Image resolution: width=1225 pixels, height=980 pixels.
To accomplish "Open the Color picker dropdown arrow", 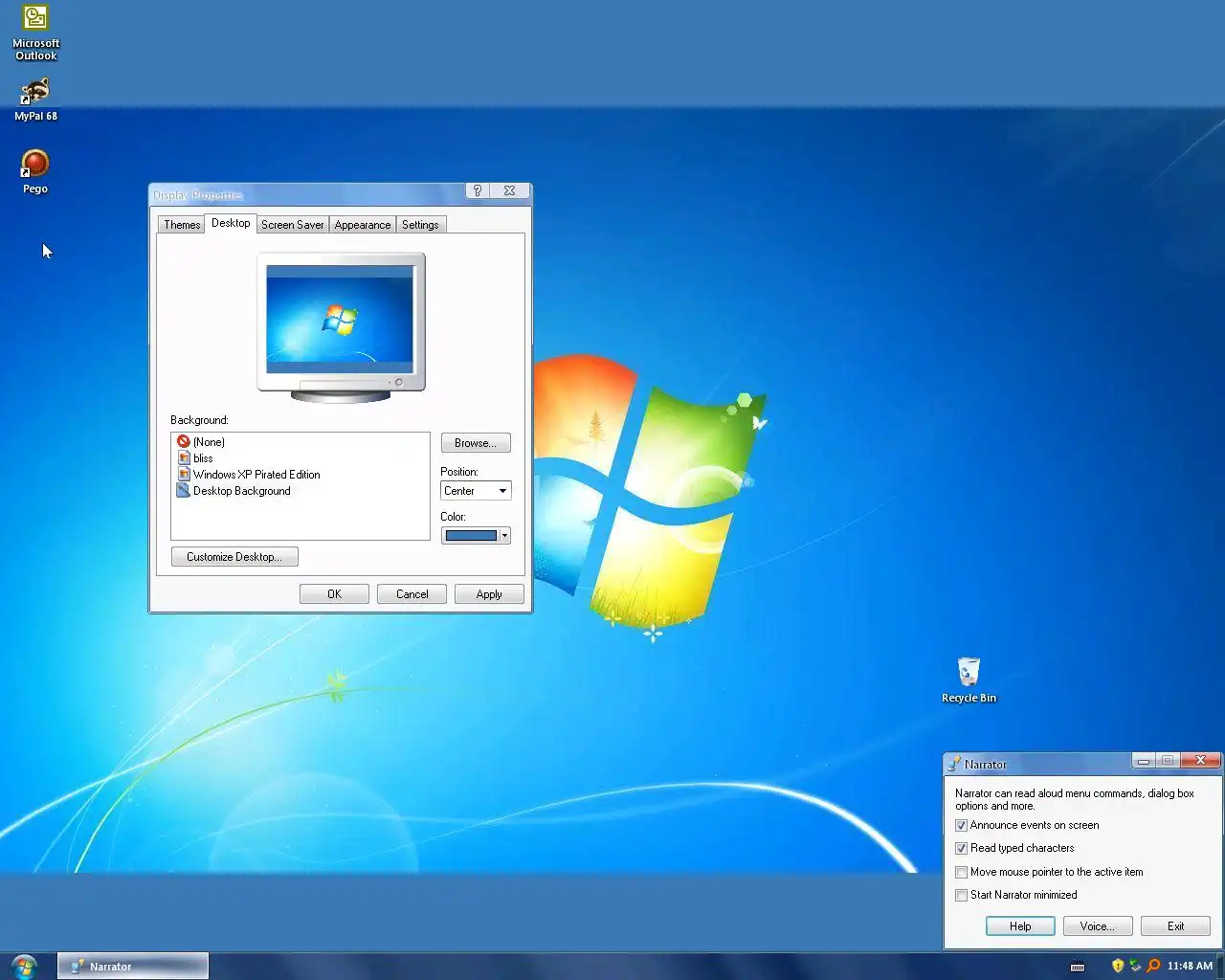I will pos(504,536).
